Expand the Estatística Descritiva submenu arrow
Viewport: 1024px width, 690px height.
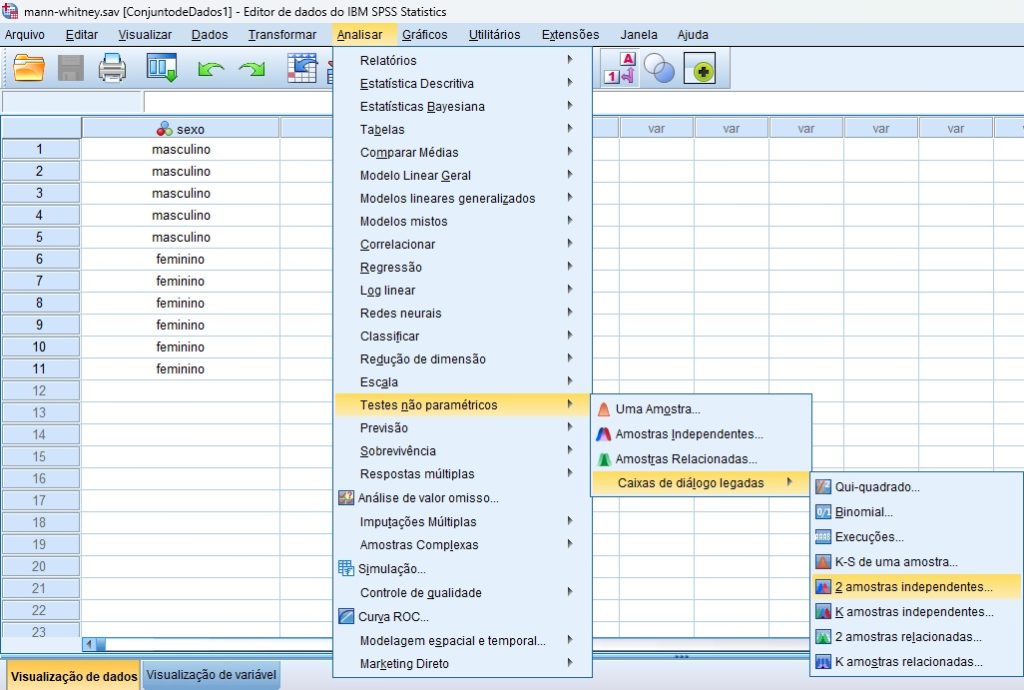(x=570, y=82)
